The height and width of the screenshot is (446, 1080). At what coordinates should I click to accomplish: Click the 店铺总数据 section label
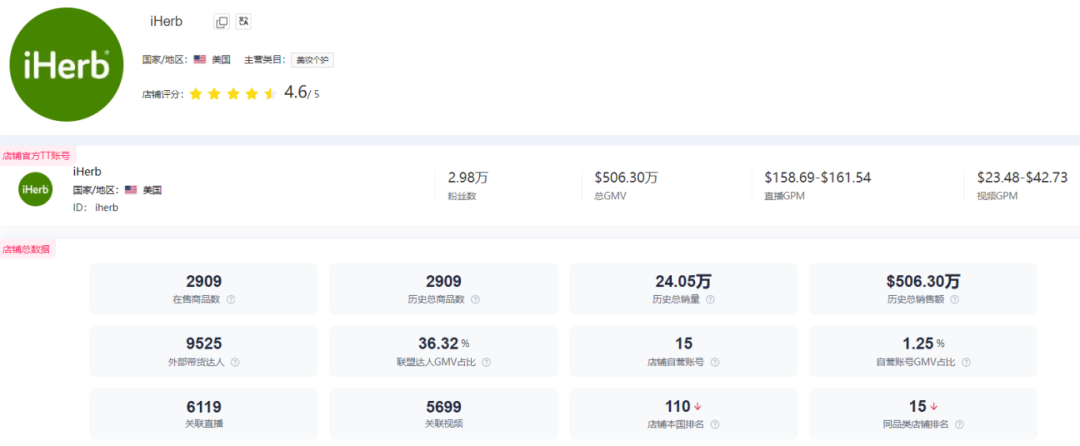(x=27, y=250)
